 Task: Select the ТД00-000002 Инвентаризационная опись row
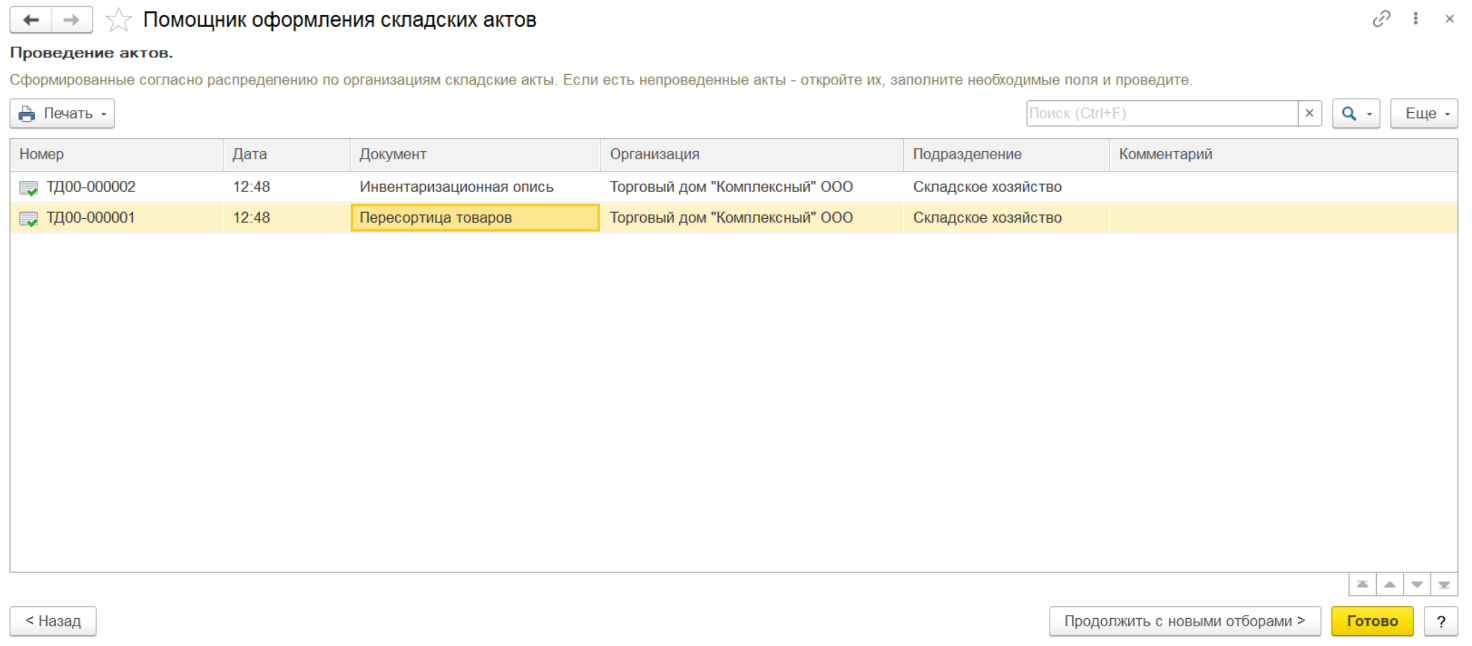coord(456,187)
